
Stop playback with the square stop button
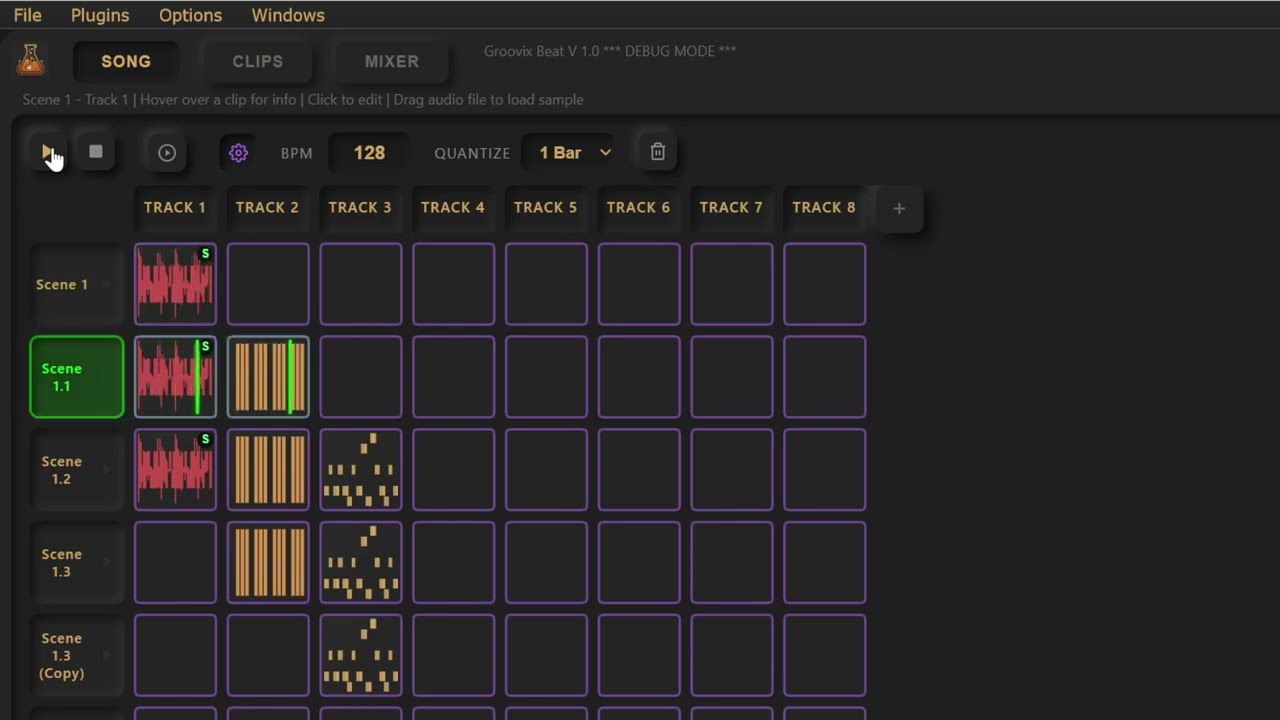[96, 152]
